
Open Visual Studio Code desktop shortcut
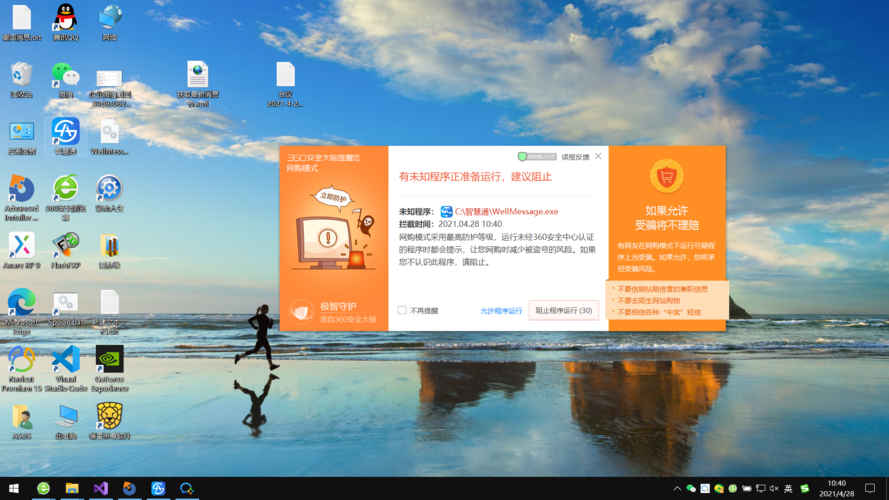[x=66, y=360]
